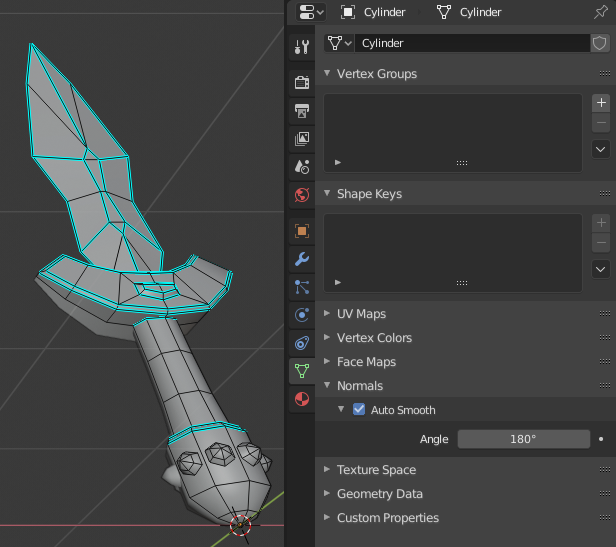Click the sword blade tip in viewport

tap(31, 45)
